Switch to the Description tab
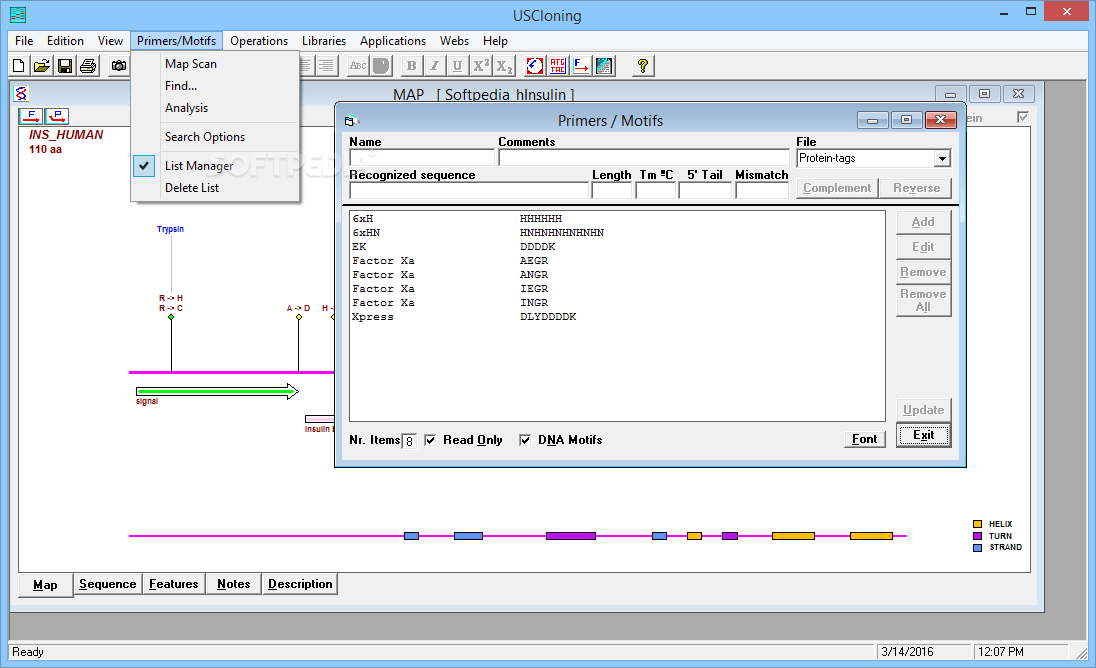The width and height of the screenshot is (1096, 668). coord(300,584)
